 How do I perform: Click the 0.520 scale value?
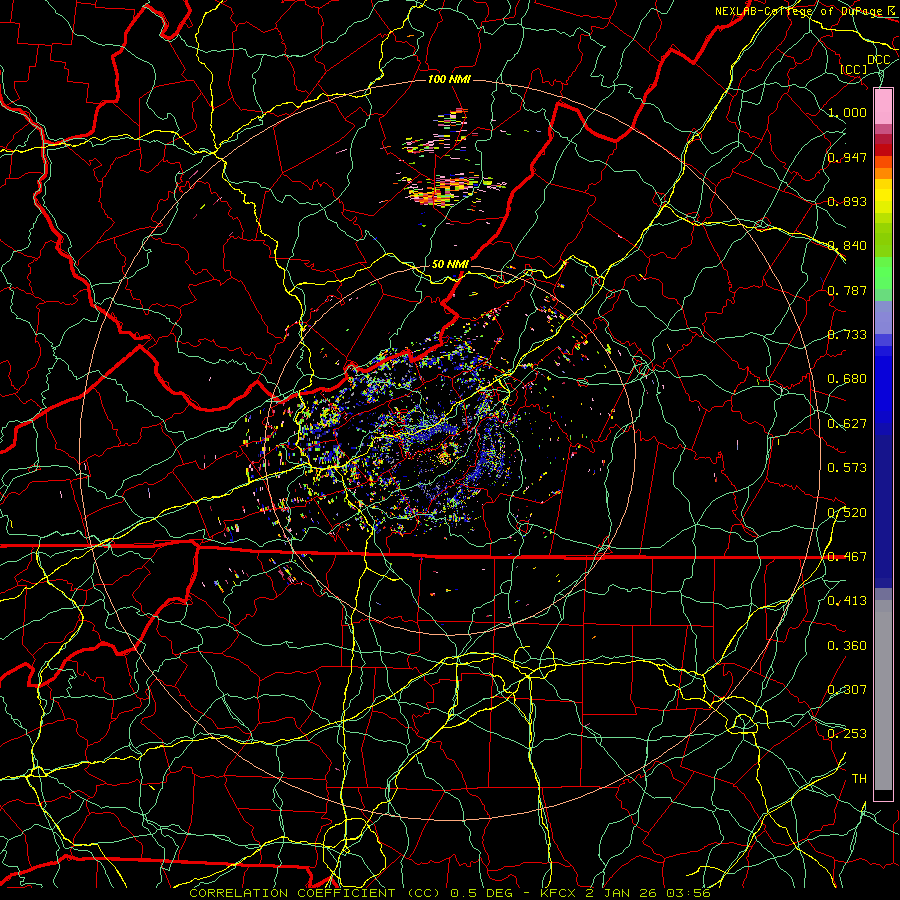coord(847,513)
